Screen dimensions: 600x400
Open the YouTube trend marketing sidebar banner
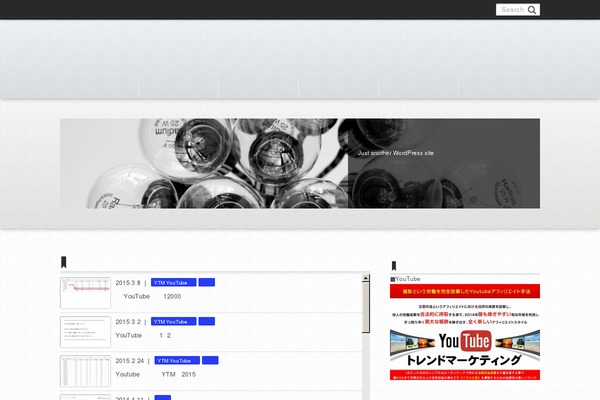click(x=465, y=332)
